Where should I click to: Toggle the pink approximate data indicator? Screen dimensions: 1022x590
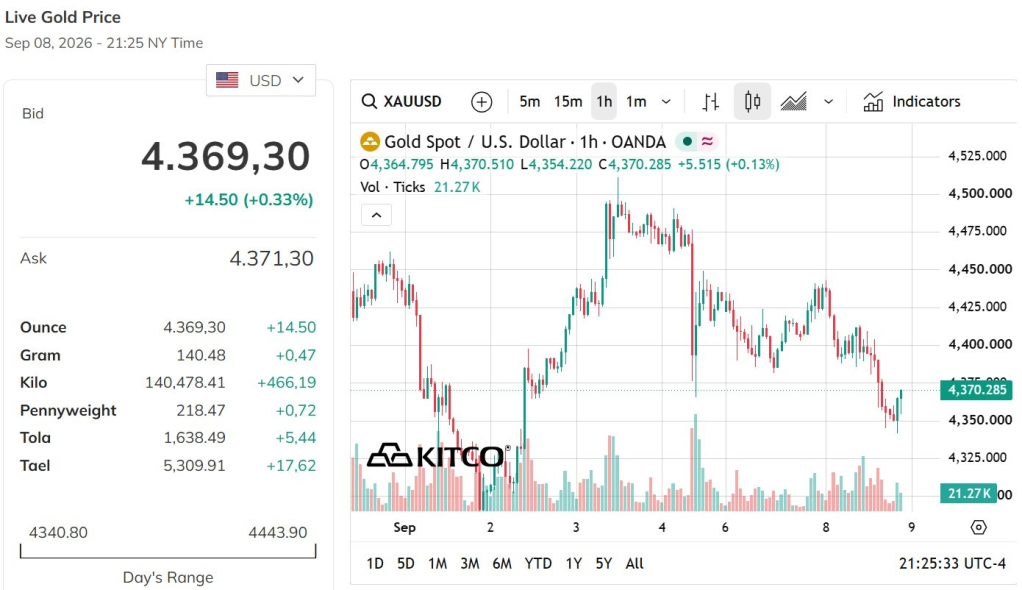707,141
